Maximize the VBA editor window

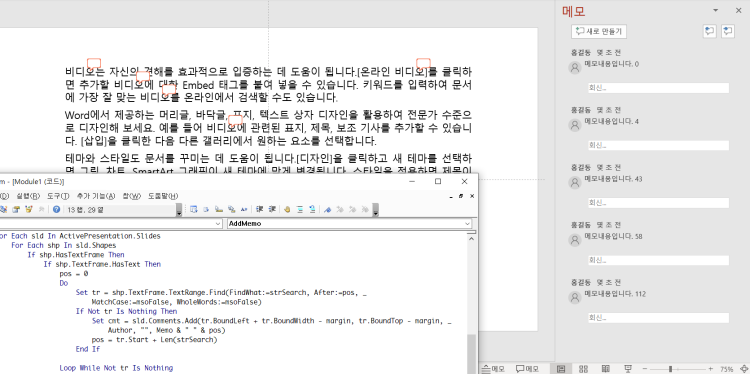pyautogui.click(x=438, y=181)
